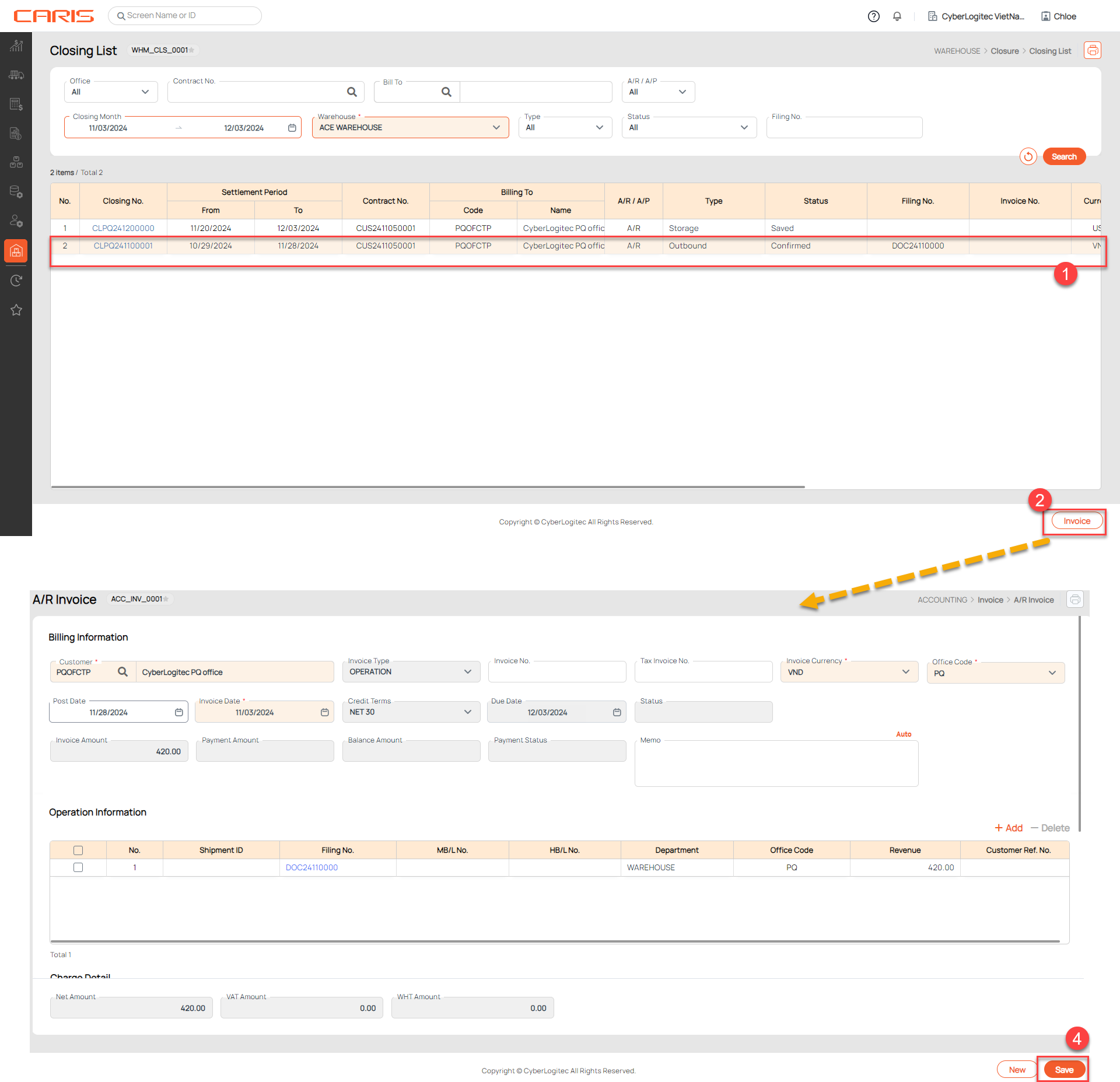Open the warehouse icon in sidebar

16,251
